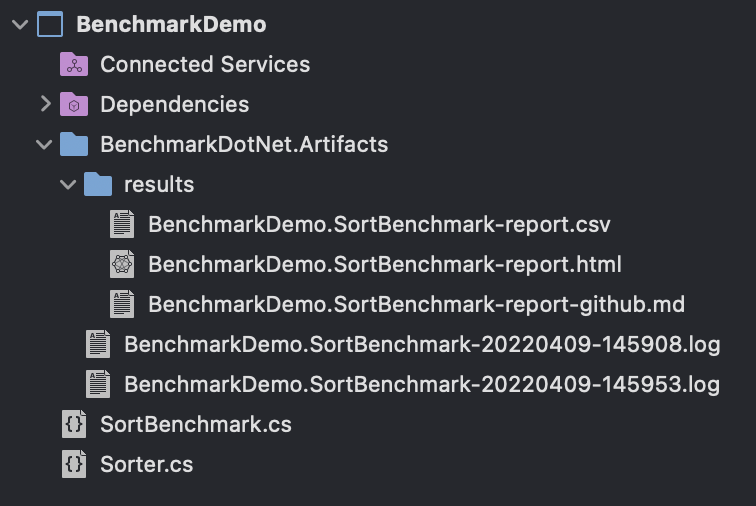Click the results folder icon
Image resolution: width=756 pixels, height=506 pixels.
[x=98, y=184]
